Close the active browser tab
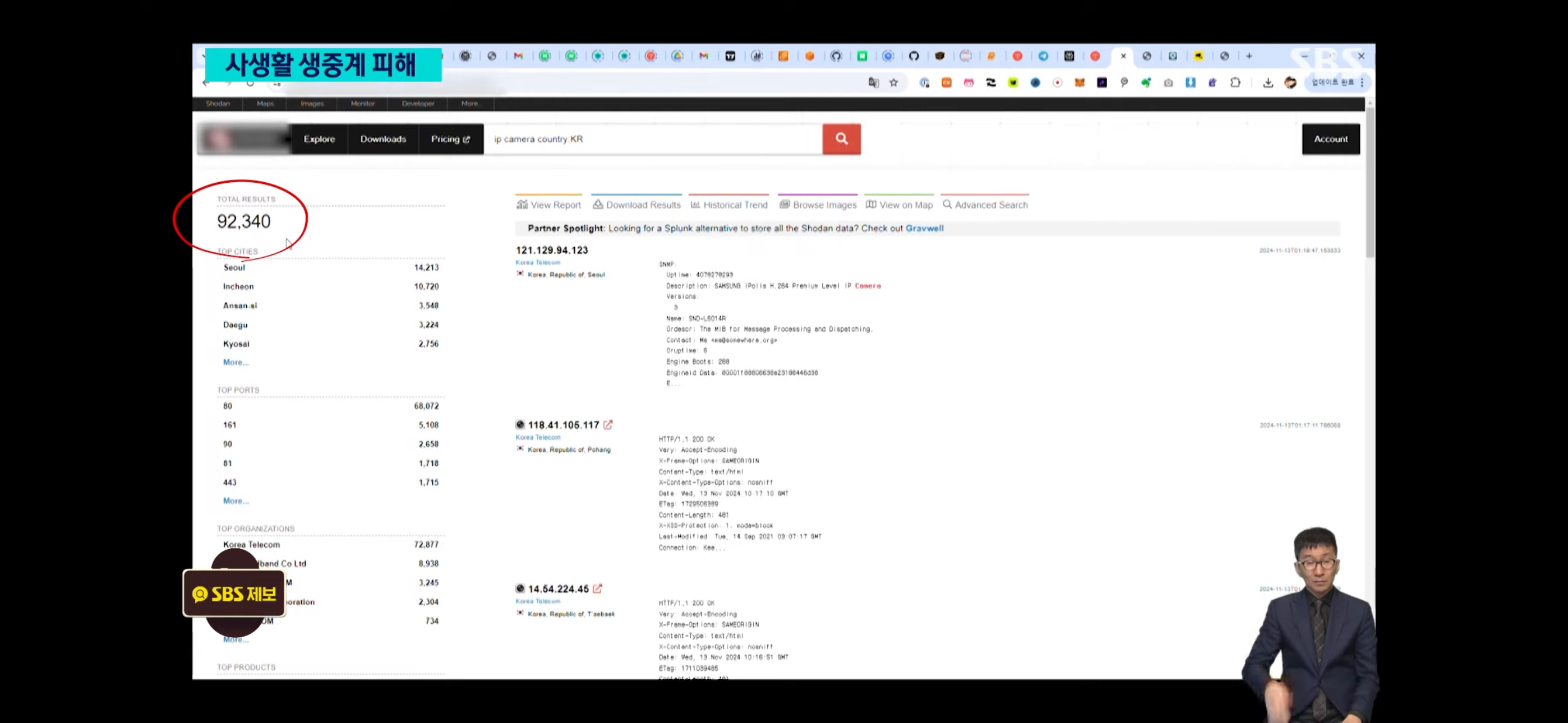Screen dimensions: 1568x723 point(1123,56)
